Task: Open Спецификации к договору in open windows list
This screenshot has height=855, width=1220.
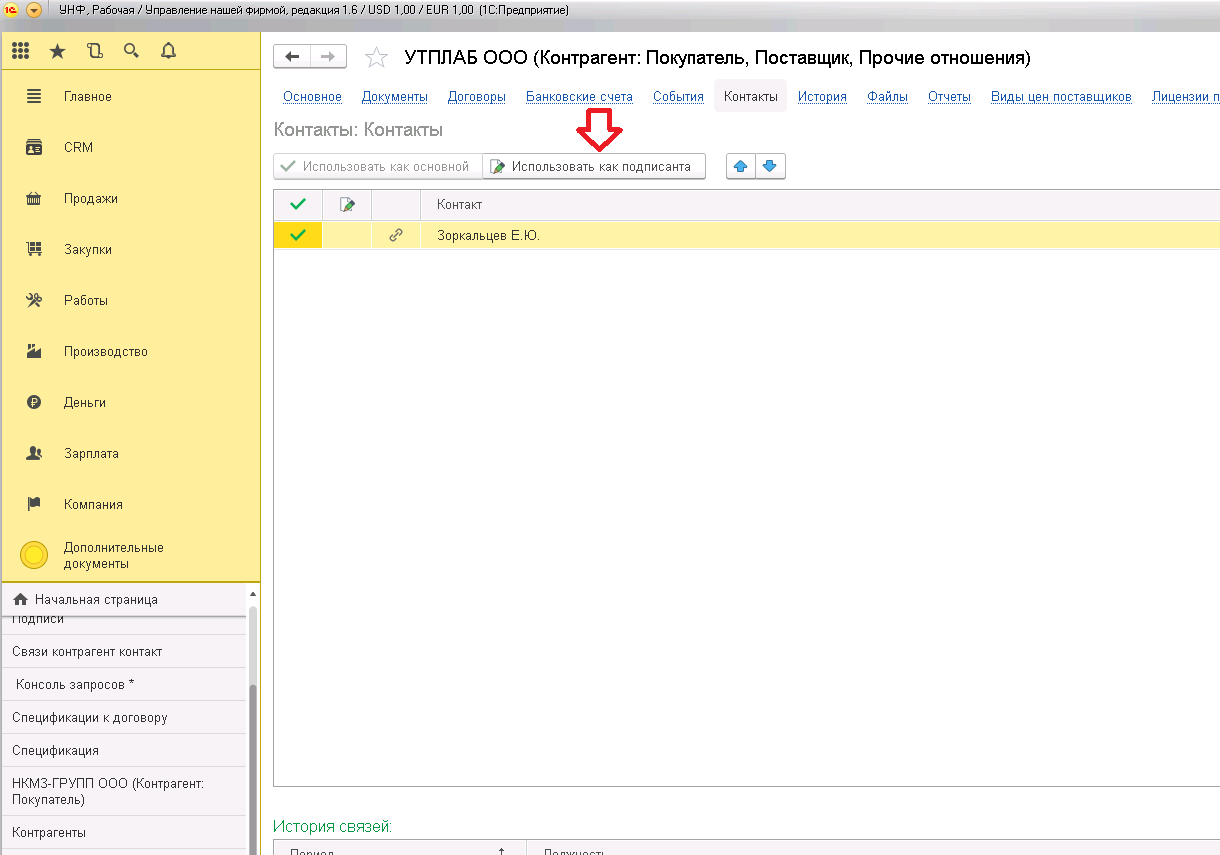Action: (90, 718)
